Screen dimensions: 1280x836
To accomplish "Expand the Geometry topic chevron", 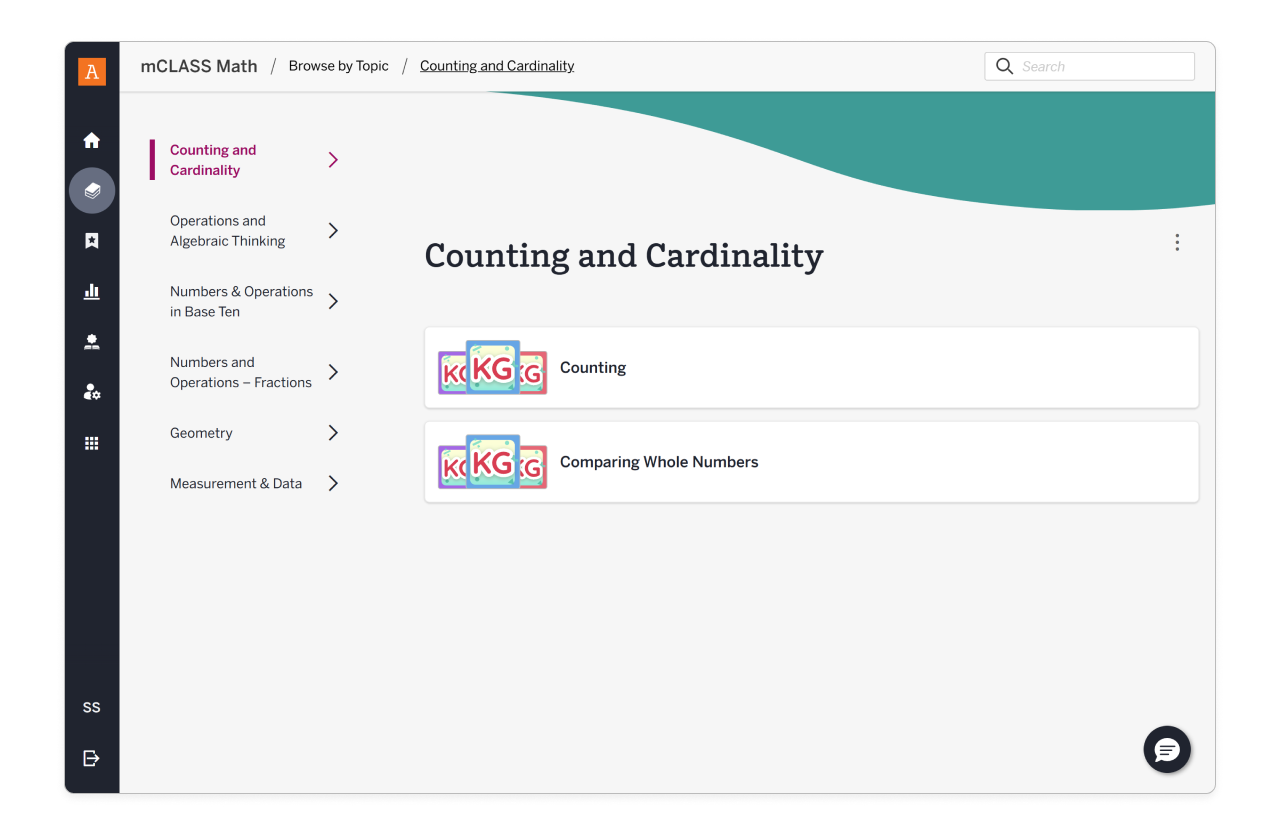I will point(333,432).
